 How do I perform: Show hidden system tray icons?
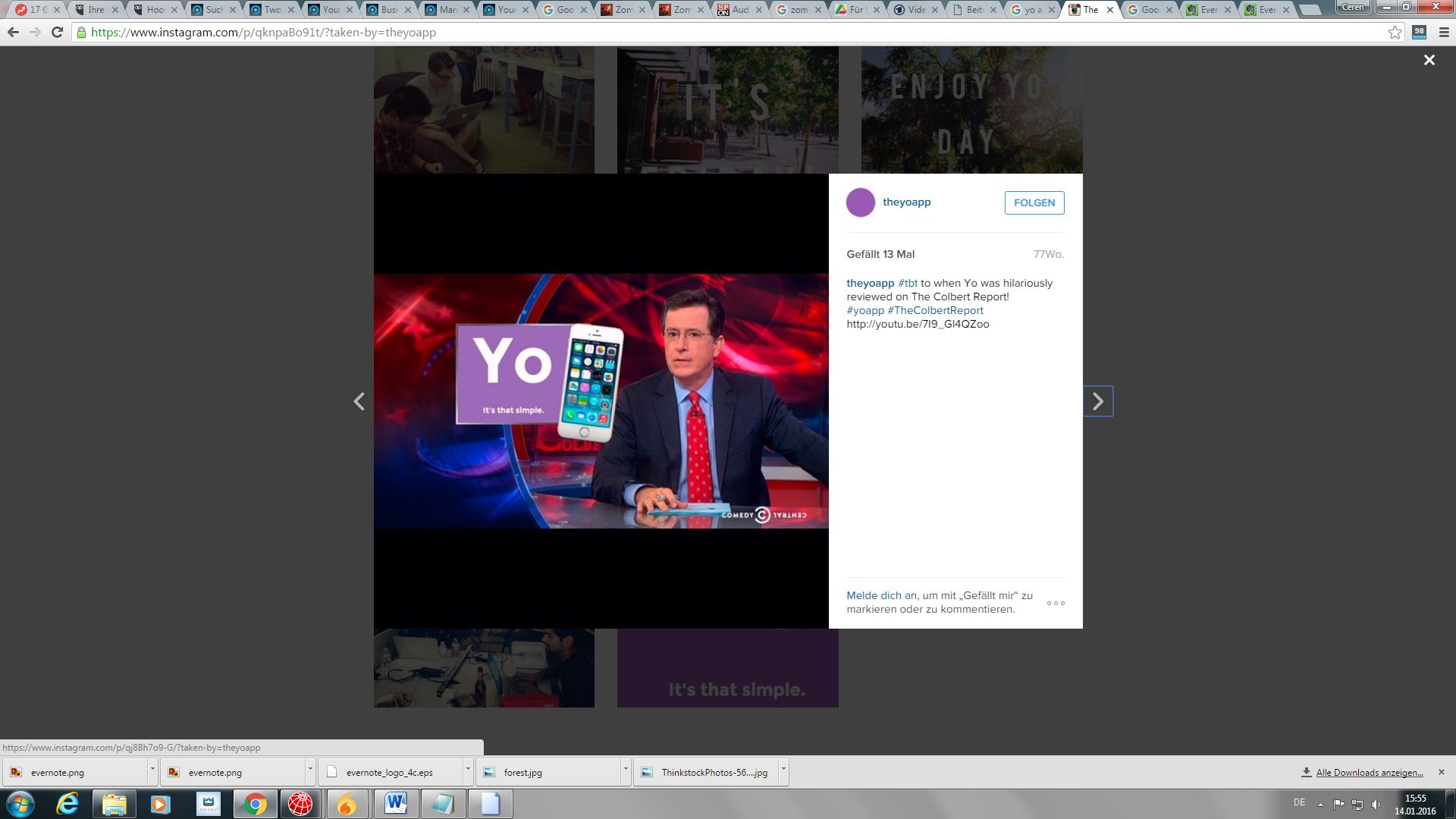[x=1320, y=804]
